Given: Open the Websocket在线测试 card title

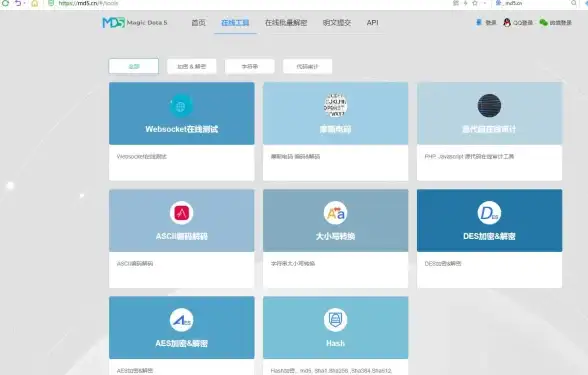Looking at the screenshot, I should tap(182, 129).
